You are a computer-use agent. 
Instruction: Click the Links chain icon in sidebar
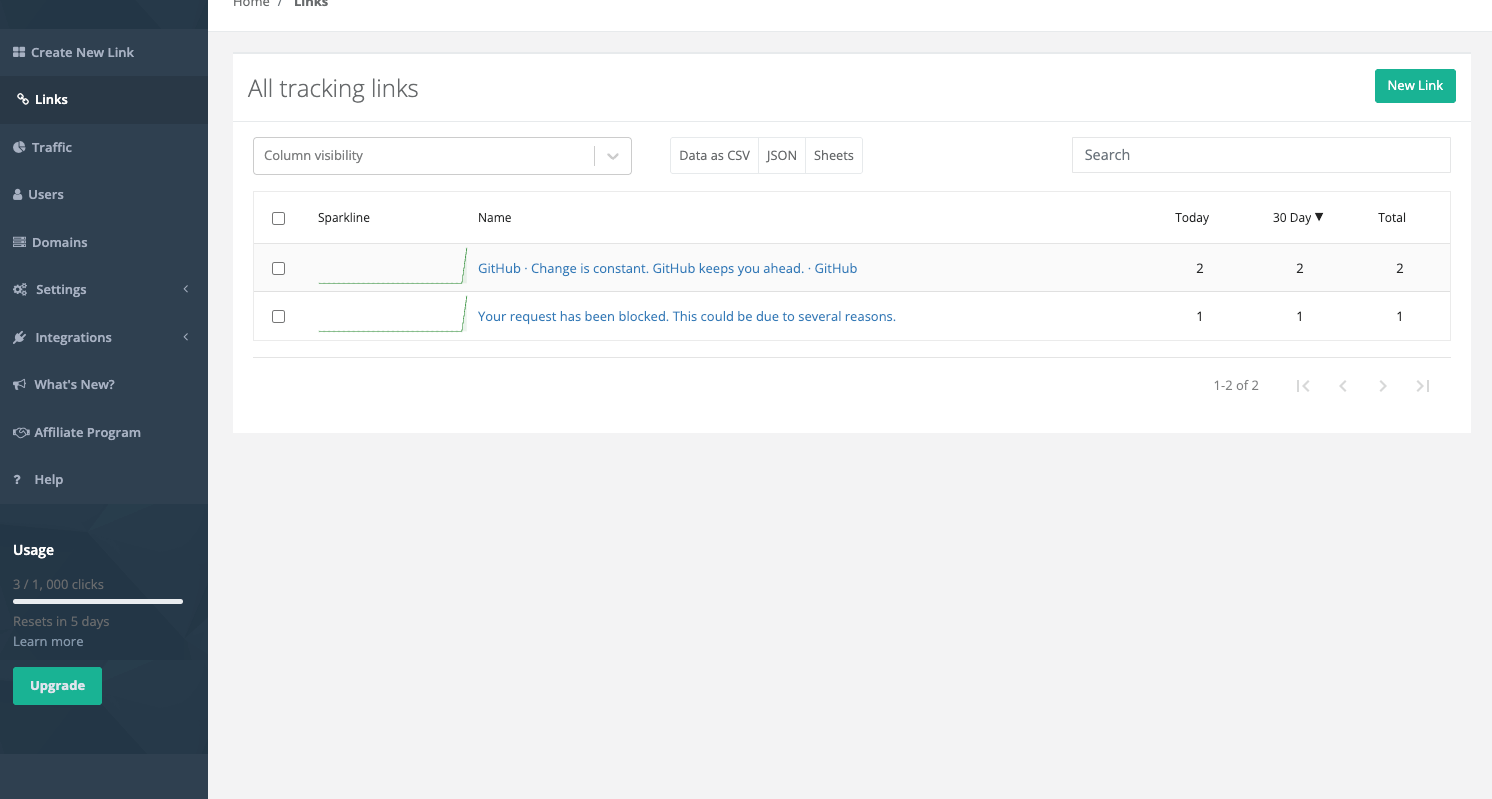pyautogui.click(x=22, y=99)
